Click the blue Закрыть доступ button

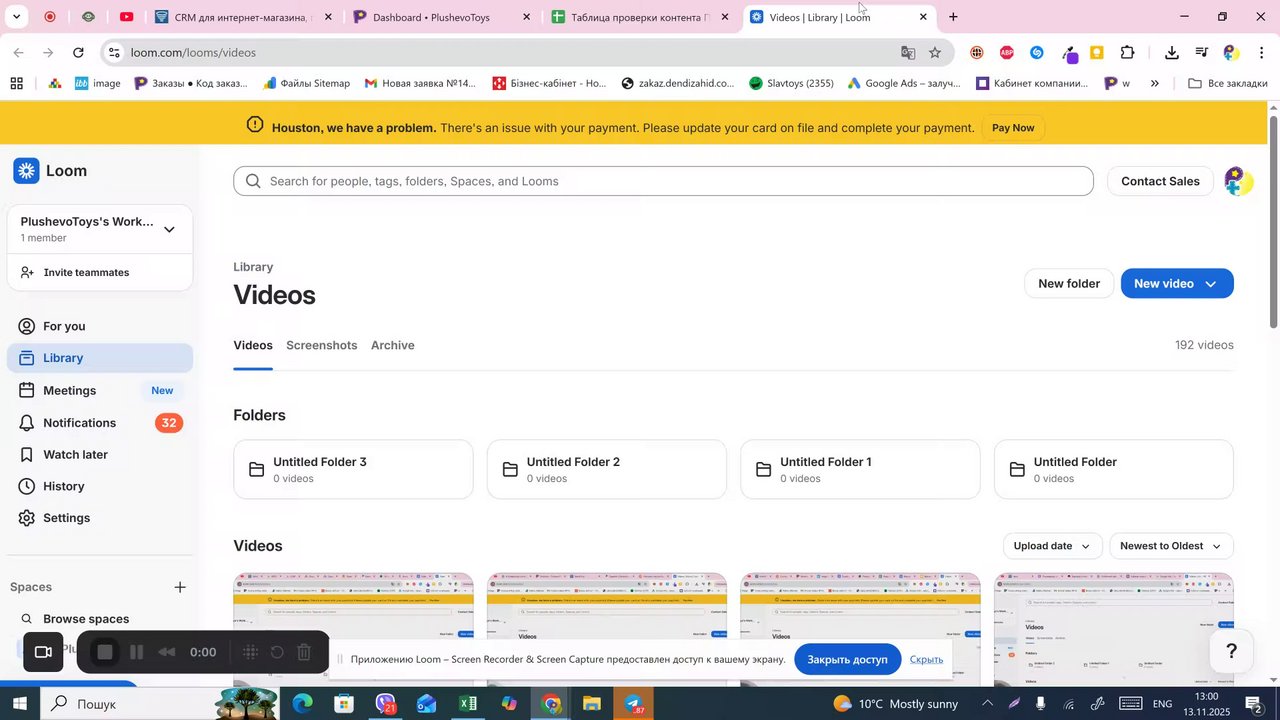click(848, 659)
